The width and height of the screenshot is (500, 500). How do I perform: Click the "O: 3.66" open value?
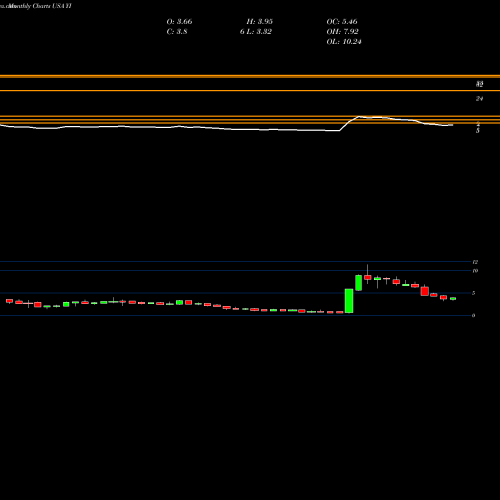point(179,22)
